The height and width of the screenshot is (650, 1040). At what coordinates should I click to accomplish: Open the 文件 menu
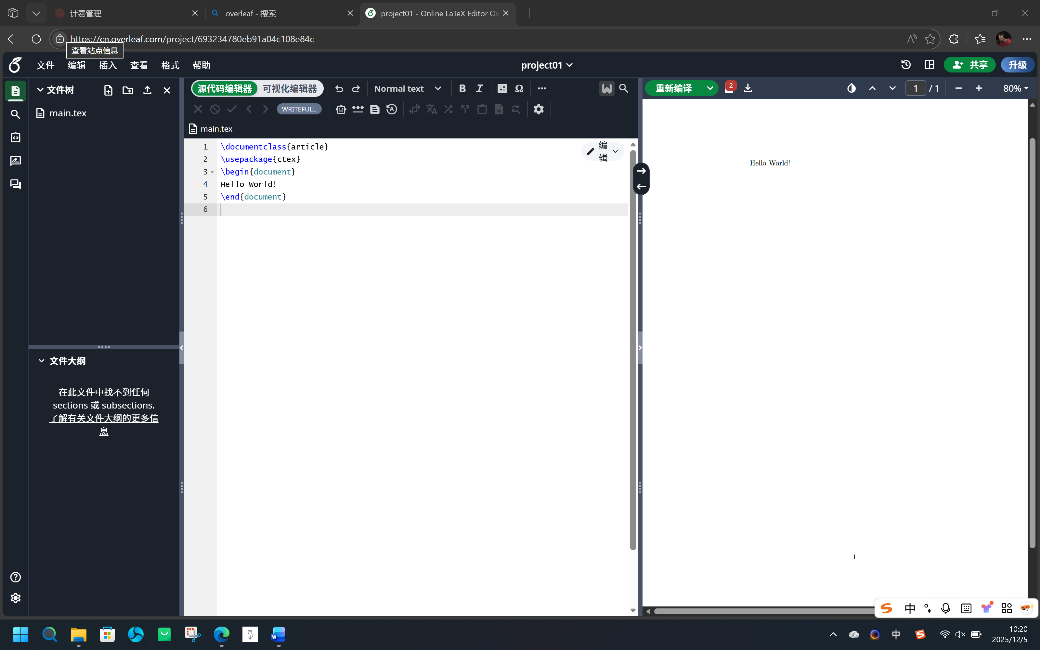point(45,65)
